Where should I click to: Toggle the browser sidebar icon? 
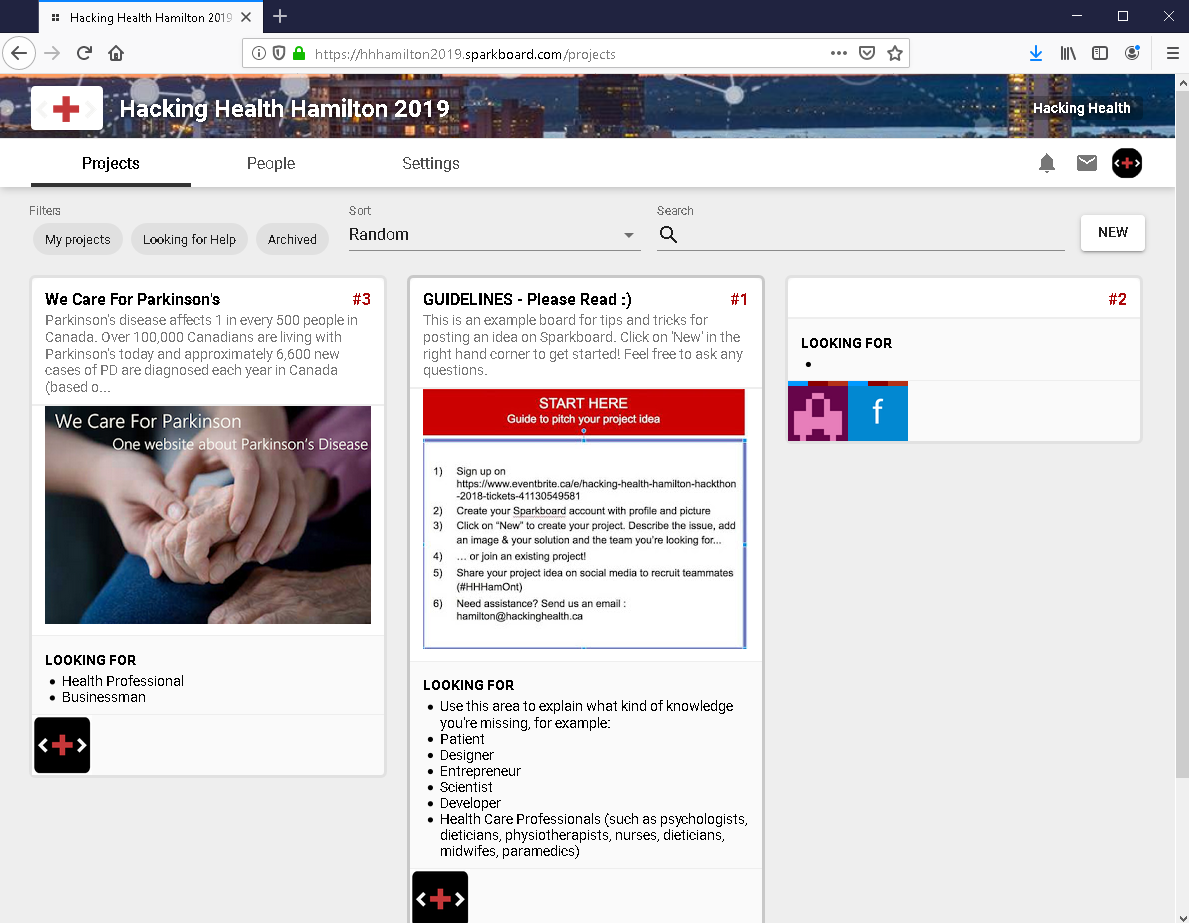click(x=1100, y=53)
